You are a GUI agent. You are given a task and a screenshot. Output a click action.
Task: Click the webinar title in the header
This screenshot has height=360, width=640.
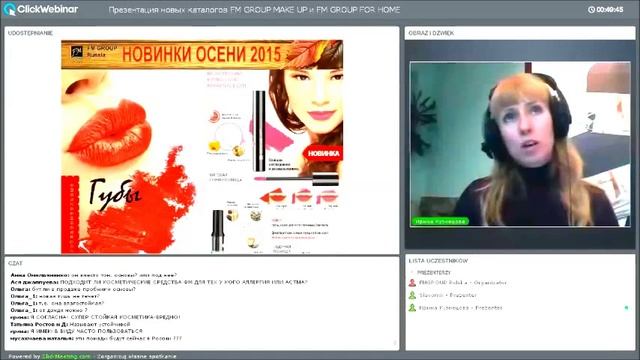coord(254,10)
